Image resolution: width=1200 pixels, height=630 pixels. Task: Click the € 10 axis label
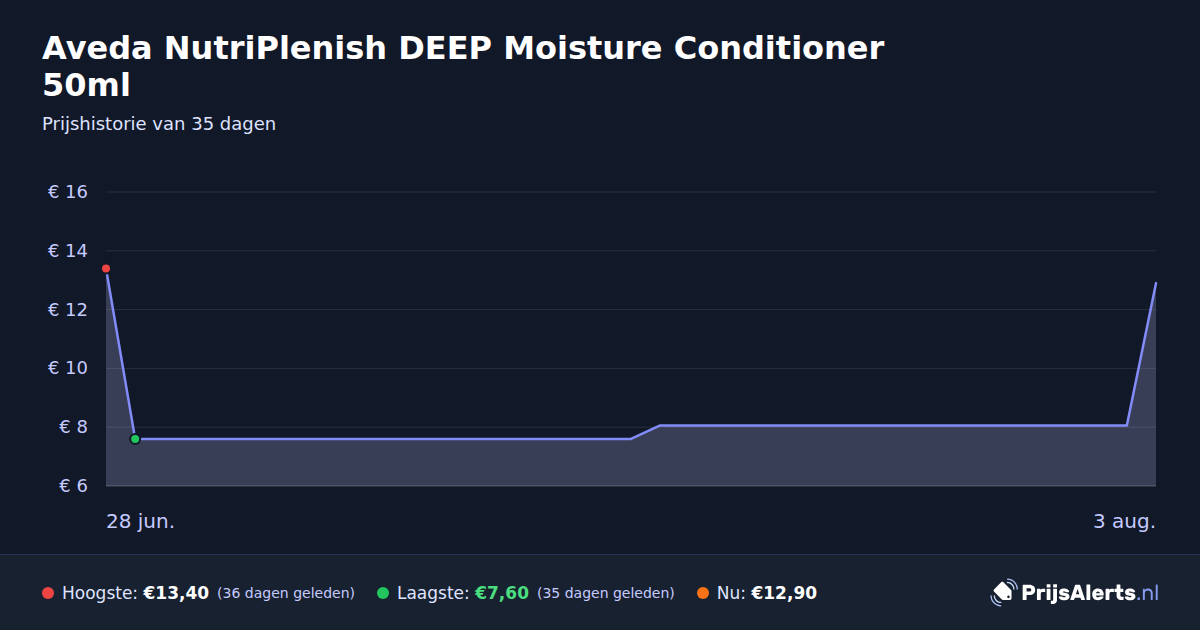[x=68, y=368]
